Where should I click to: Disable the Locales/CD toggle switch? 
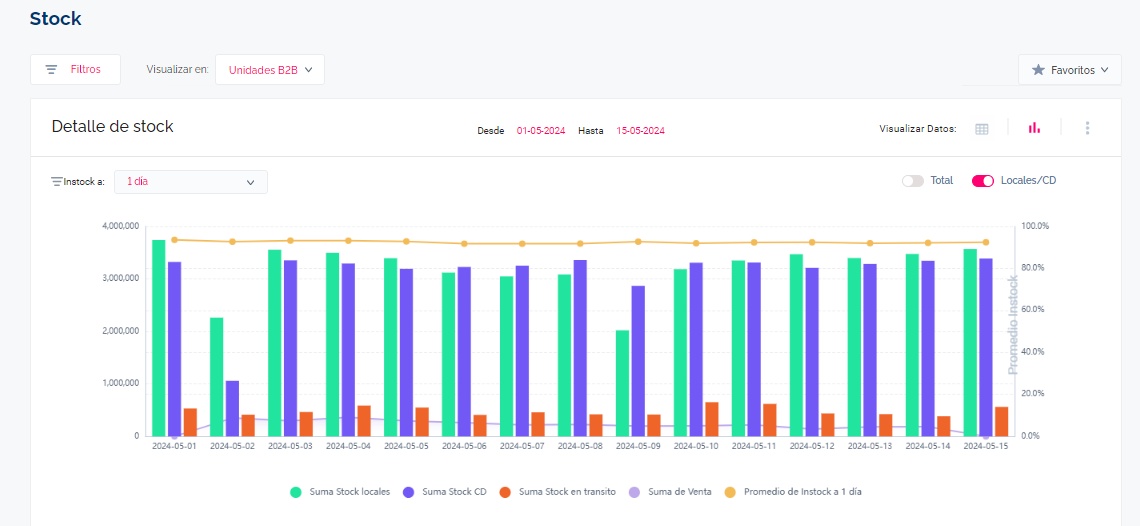tap(983, 181)
